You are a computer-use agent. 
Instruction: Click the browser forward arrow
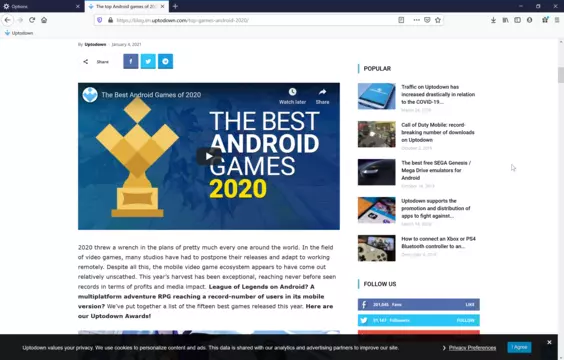click(x=20, y=20)
